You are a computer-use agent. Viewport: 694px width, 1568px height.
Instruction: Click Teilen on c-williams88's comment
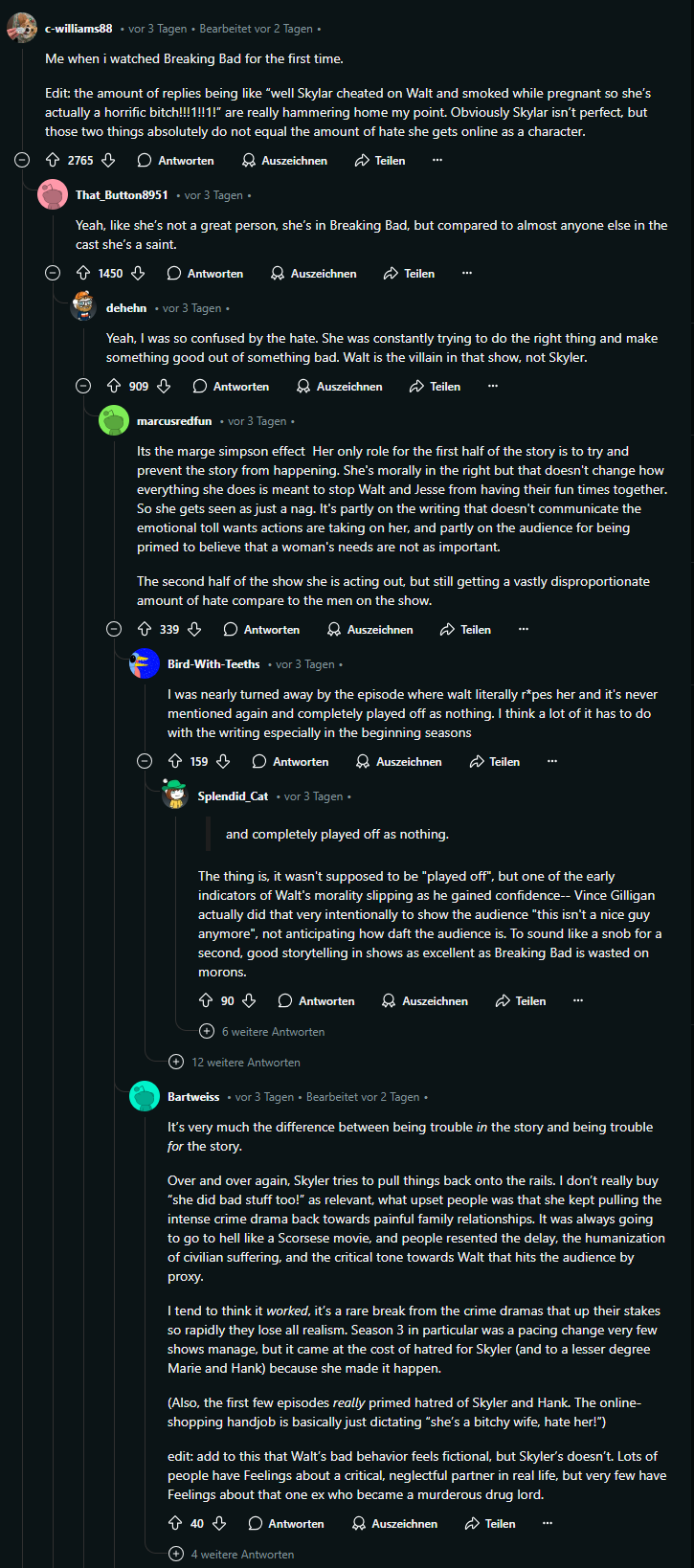380,161
